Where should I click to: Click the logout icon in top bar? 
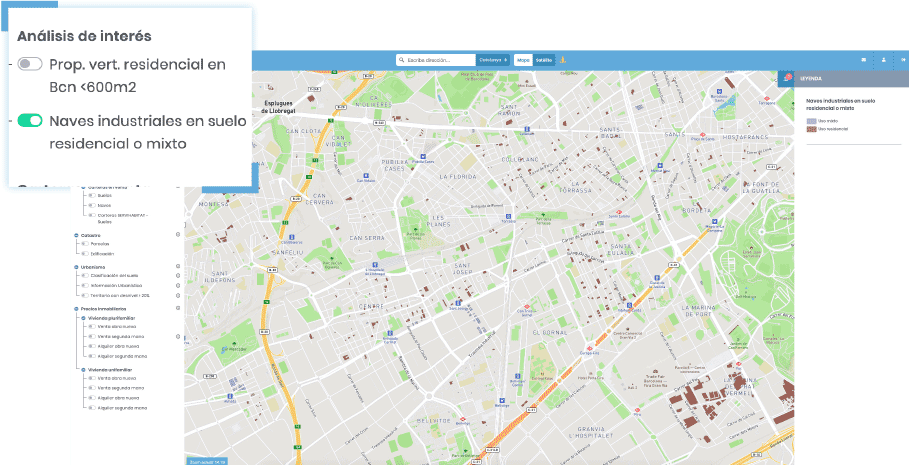pyautogui.click(x=903, y=60)
